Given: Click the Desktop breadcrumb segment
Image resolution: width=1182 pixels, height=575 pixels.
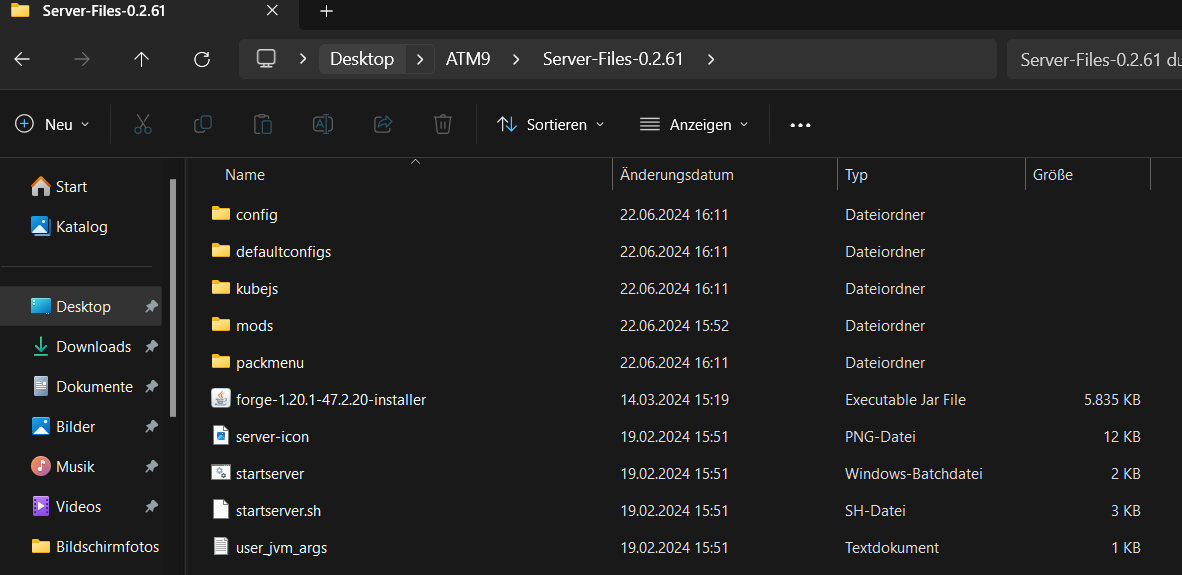Looking at the screenshot, I should 362,59.
